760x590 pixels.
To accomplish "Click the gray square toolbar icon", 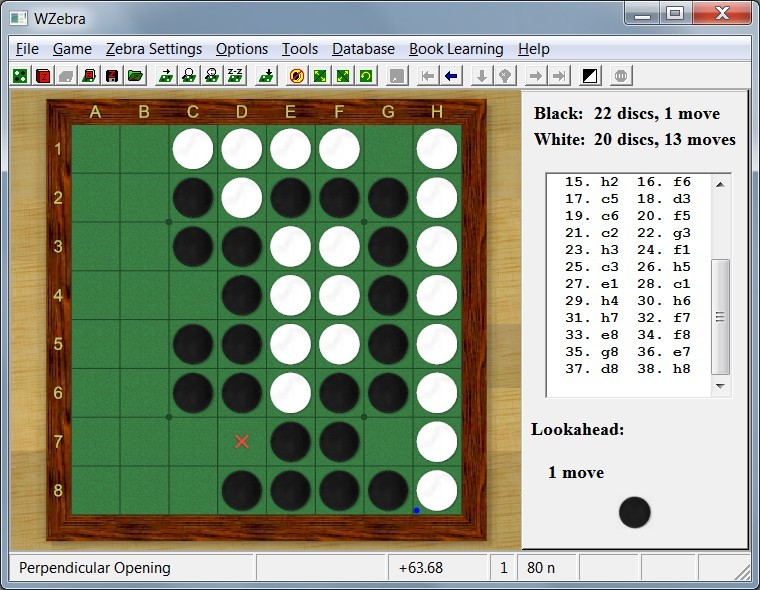I will [397, 76].
